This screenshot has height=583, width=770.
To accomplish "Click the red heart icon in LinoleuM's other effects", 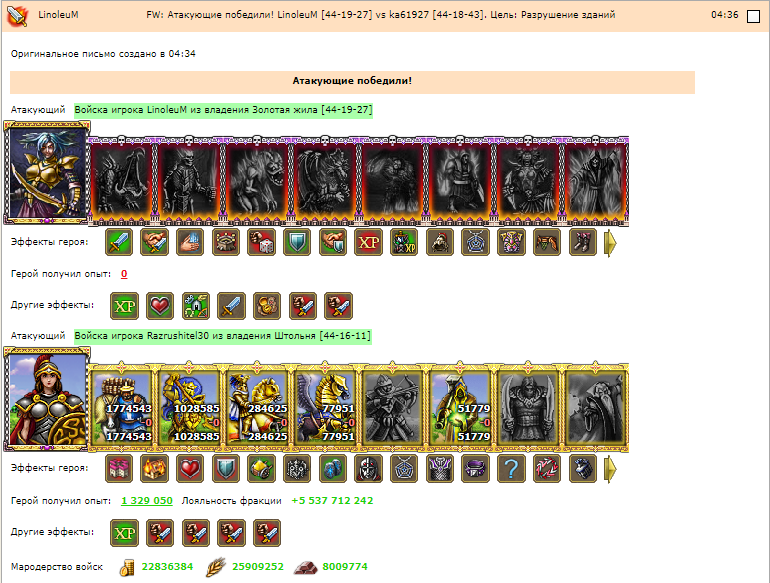I will pos(160,306).
